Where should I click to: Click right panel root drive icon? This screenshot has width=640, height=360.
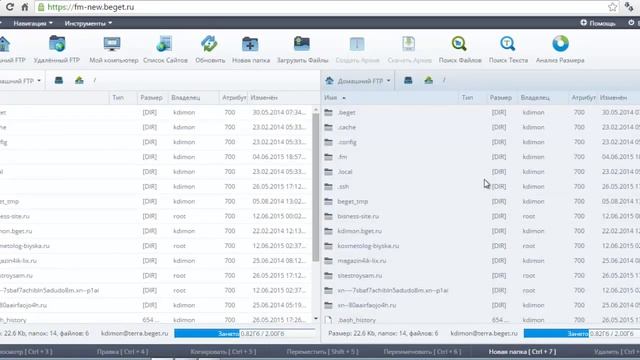(x=408, y=80)
